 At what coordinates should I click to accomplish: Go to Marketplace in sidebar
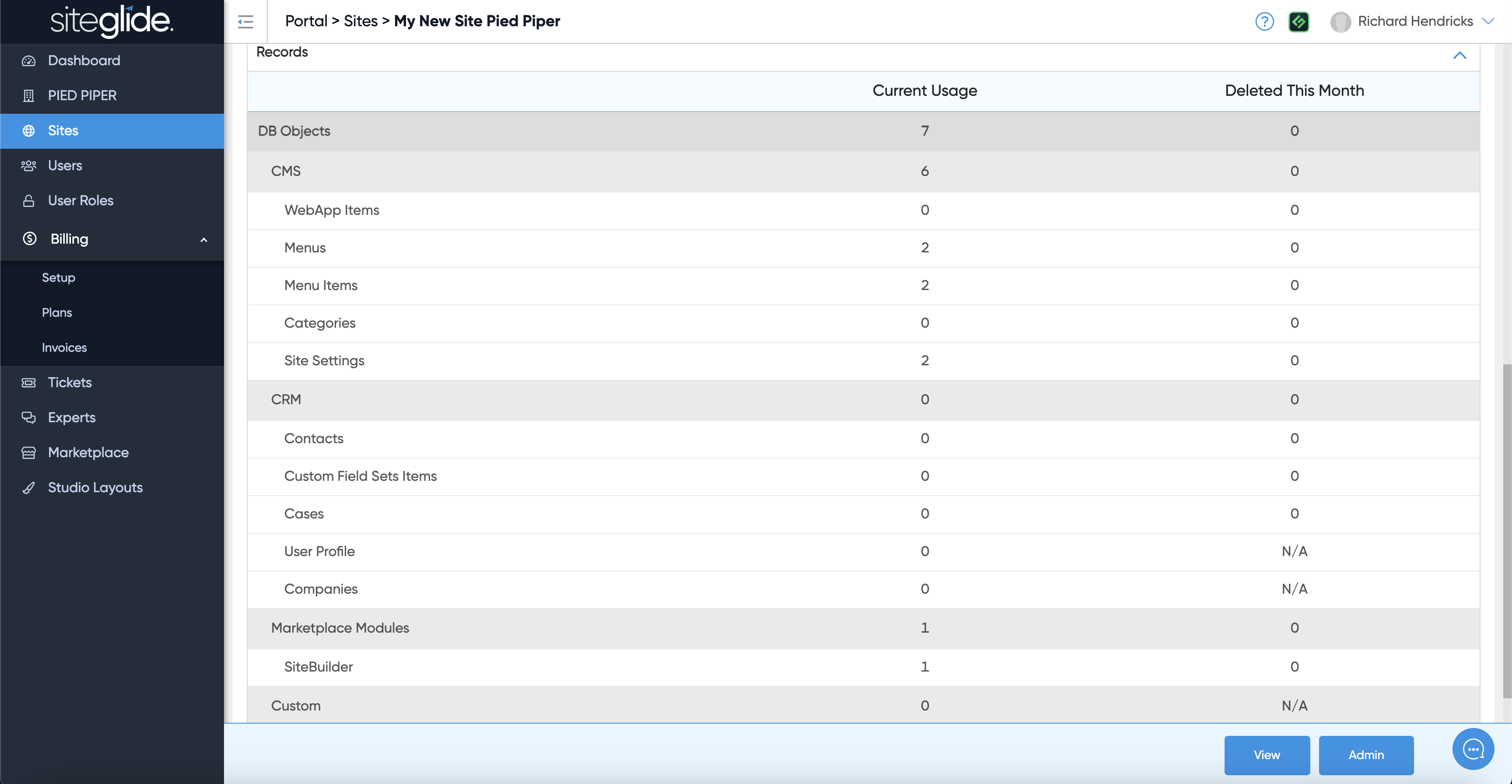[88, 452]
